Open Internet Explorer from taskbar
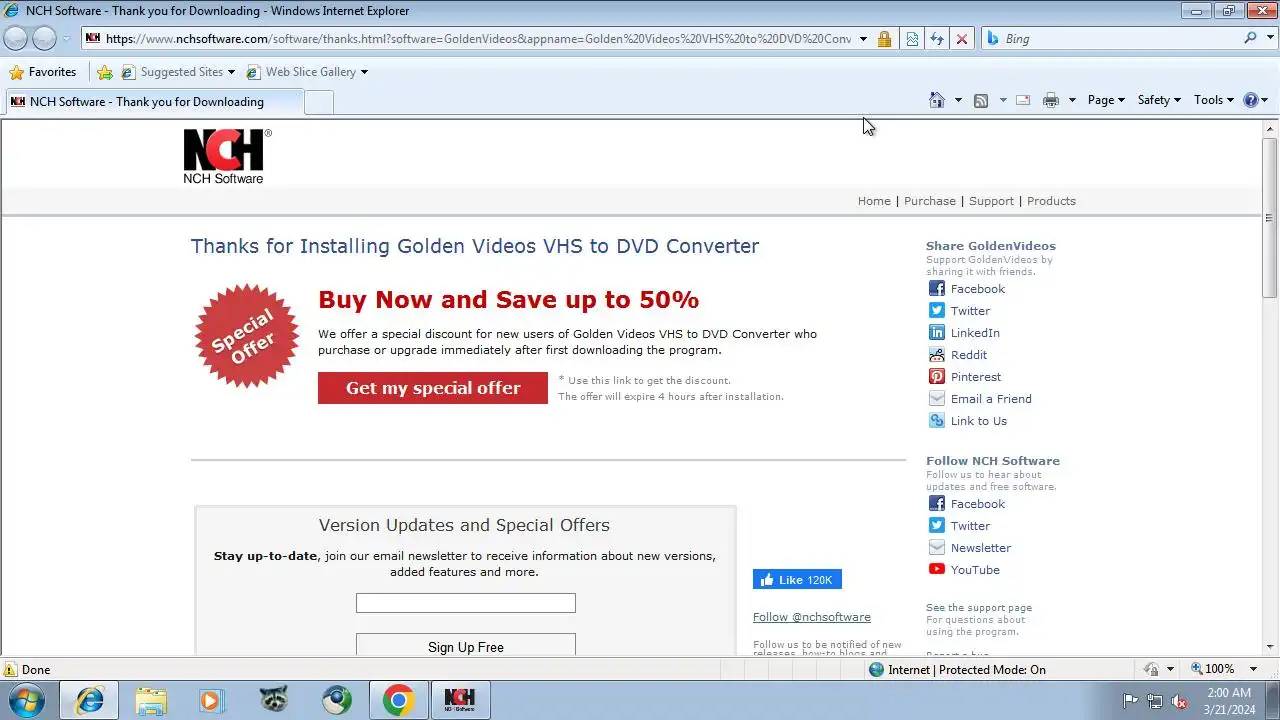 click(x=89, y=700)
